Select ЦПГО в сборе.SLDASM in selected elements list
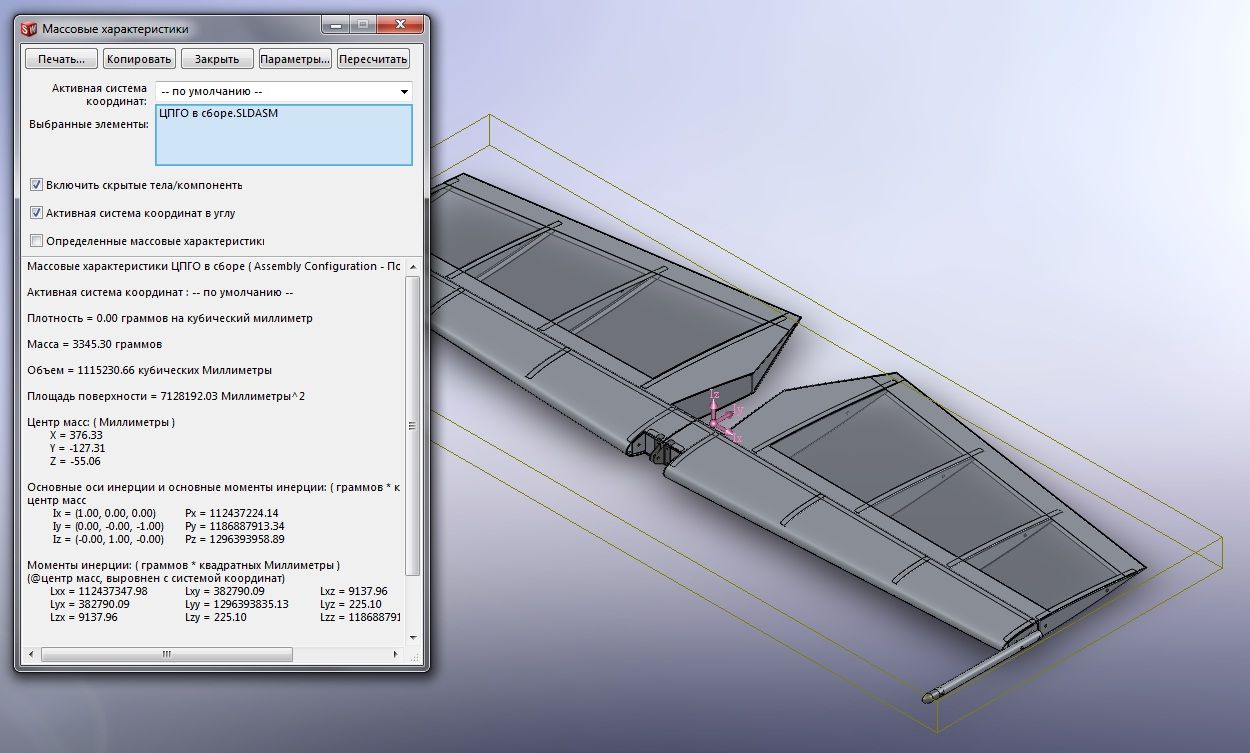 pyautogui.click(x=219, y=114)
